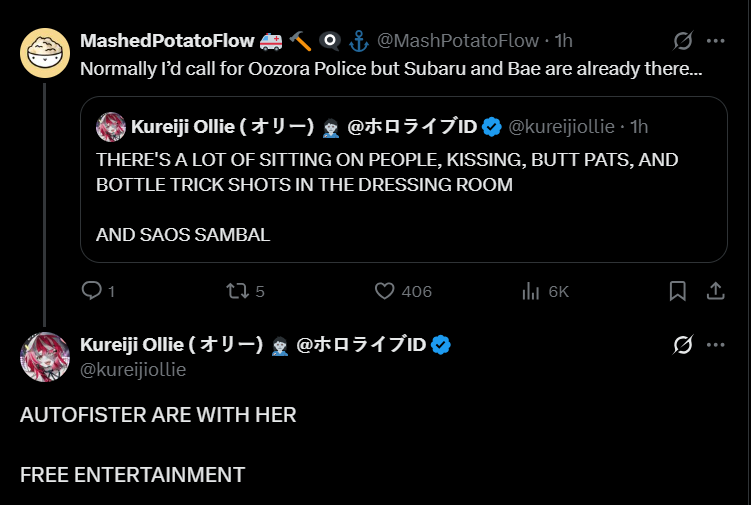Open the MashedPotatoFlow display name link
This screenshot has width=751, height=505.
point(166,41)
